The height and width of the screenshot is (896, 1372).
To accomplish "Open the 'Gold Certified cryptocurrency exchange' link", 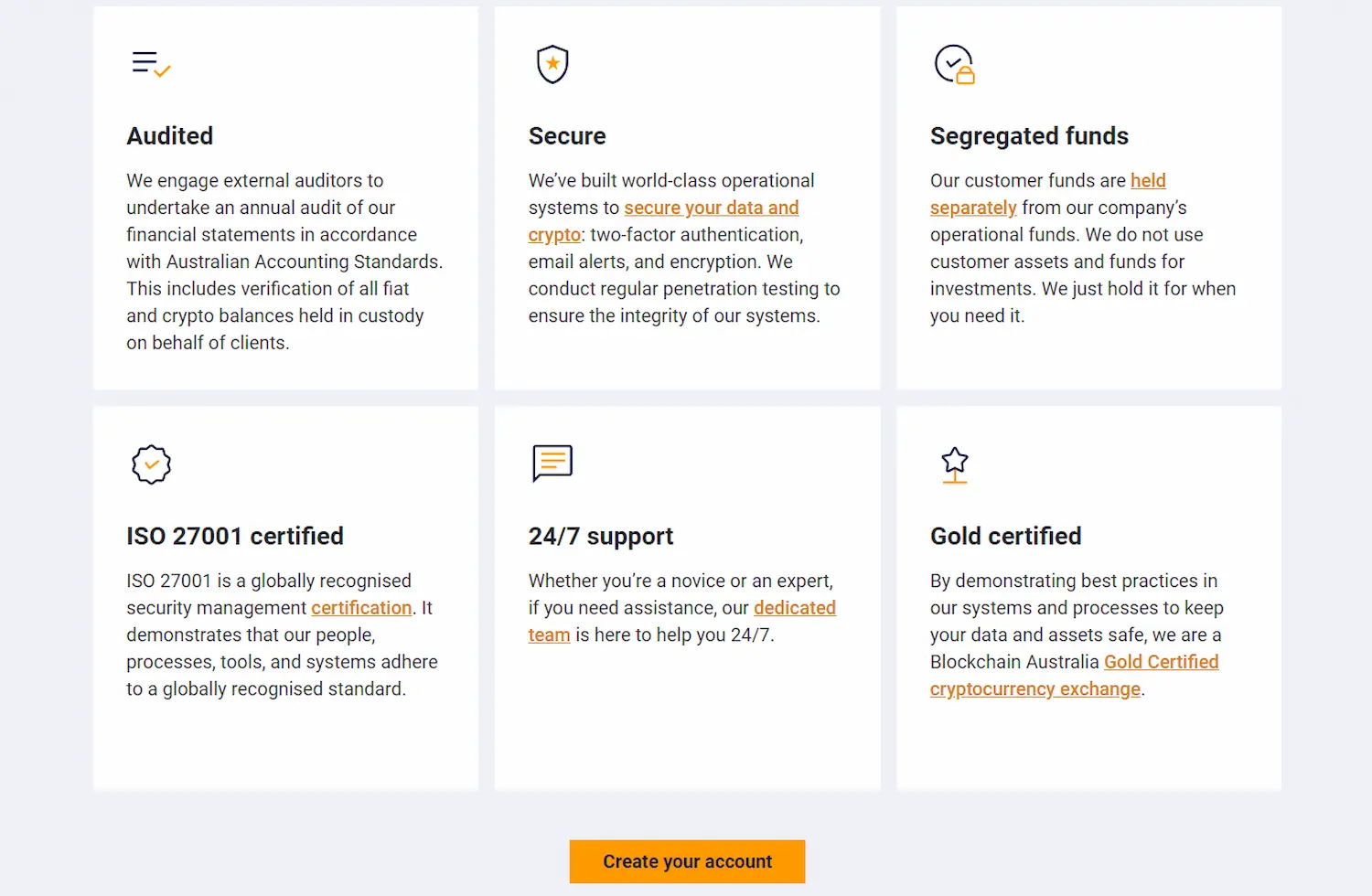I will [1161, 662].
